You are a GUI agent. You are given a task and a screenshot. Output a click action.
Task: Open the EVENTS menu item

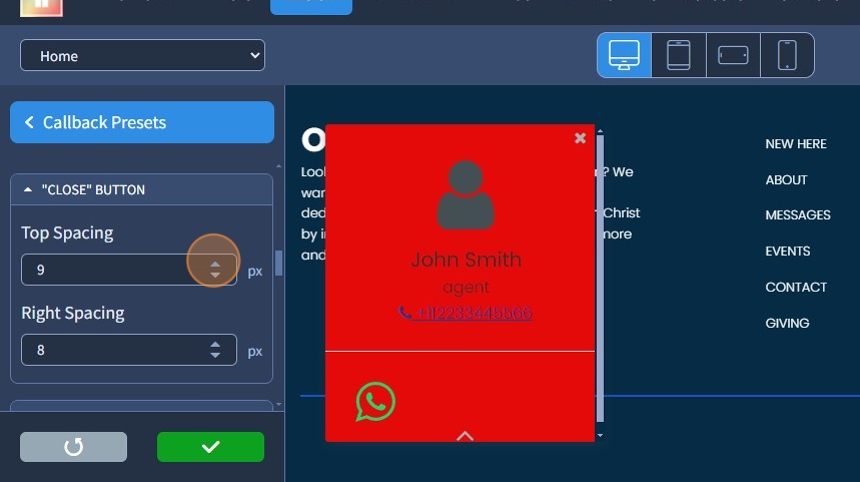click(788, 251)
